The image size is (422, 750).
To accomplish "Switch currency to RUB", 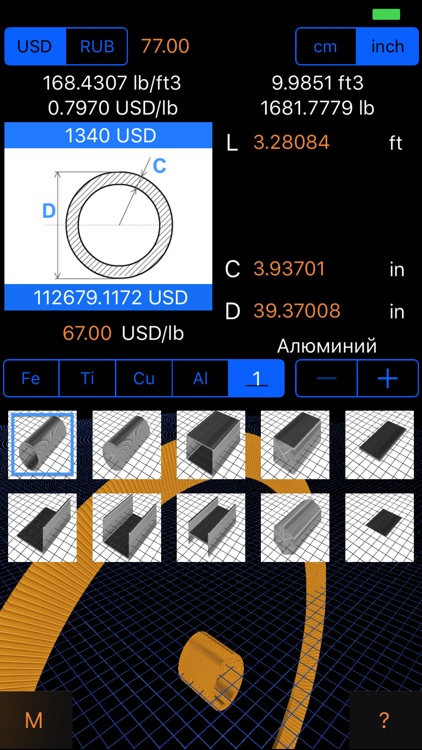I will 97,46.
